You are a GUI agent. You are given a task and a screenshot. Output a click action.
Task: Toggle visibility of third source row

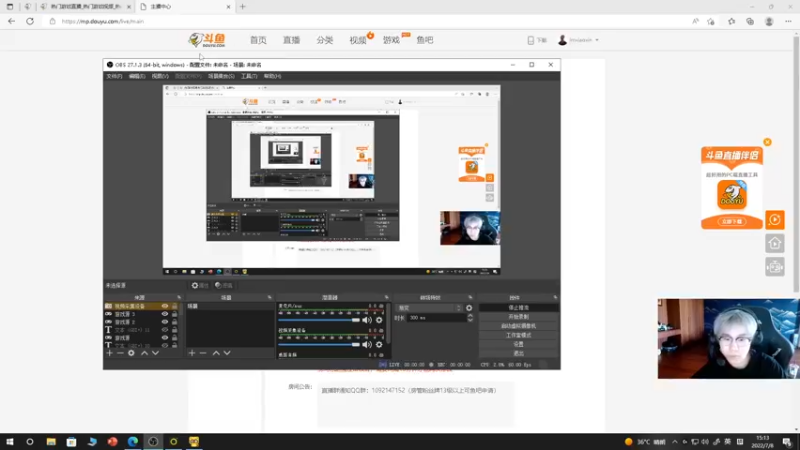[x=165, y=322]
